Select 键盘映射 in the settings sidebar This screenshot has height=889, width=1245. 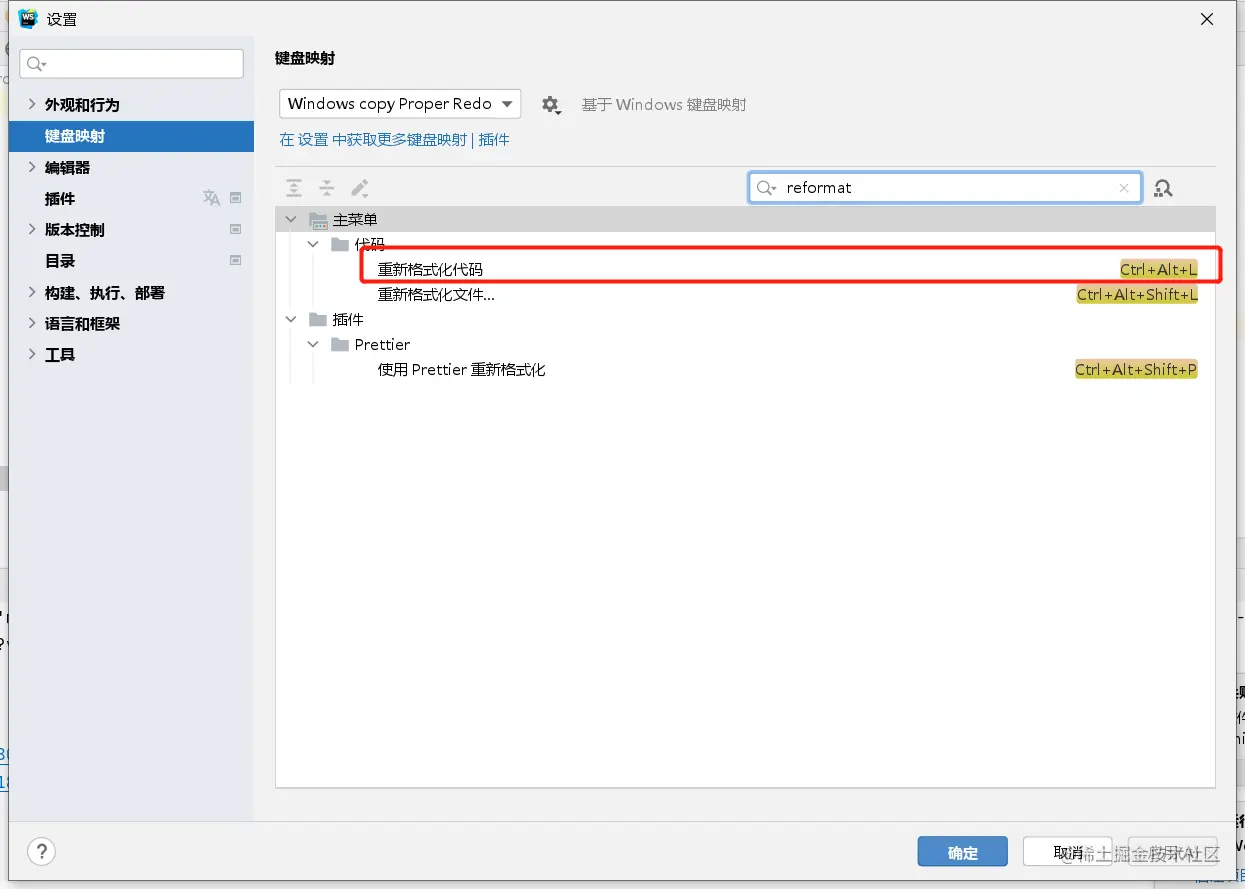(75, 136)
